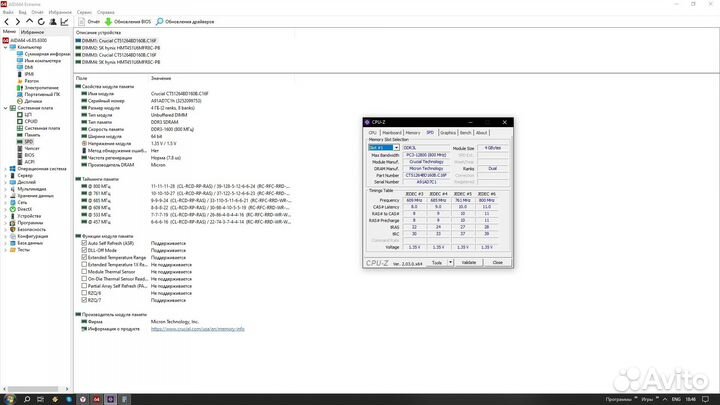Expand the Сервер tree node
This screenshot has width=720, height=405.
point(6,175)
